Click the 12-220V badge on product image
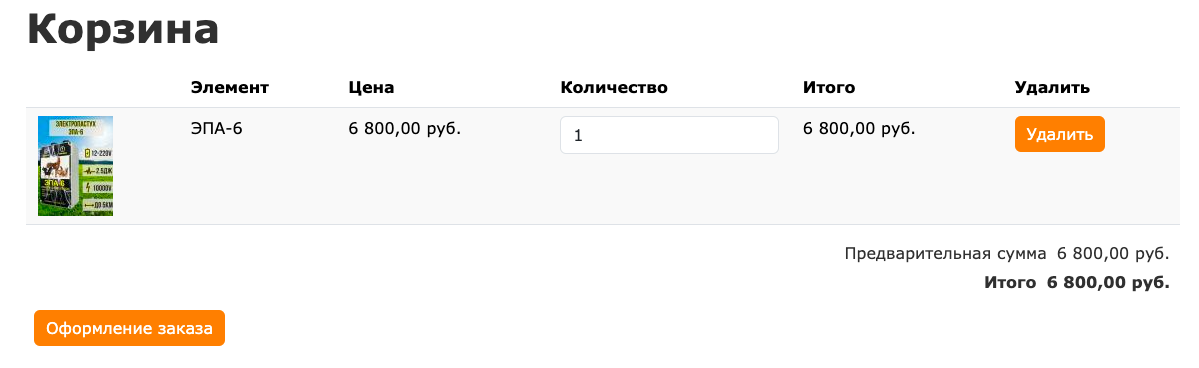1199x368 pixels. click(x=98, y=152)
